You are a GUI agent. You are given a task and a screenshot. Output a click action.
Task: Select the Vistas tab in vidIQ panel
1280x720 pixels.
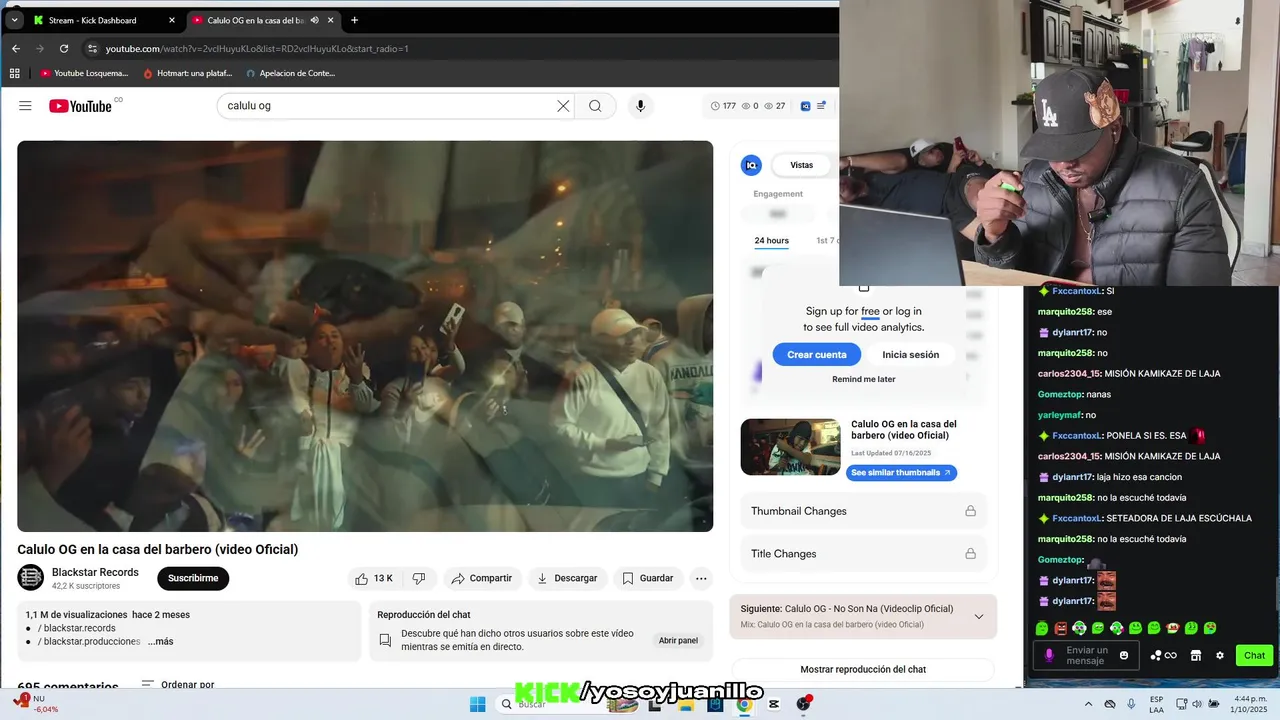pos(801,165)
